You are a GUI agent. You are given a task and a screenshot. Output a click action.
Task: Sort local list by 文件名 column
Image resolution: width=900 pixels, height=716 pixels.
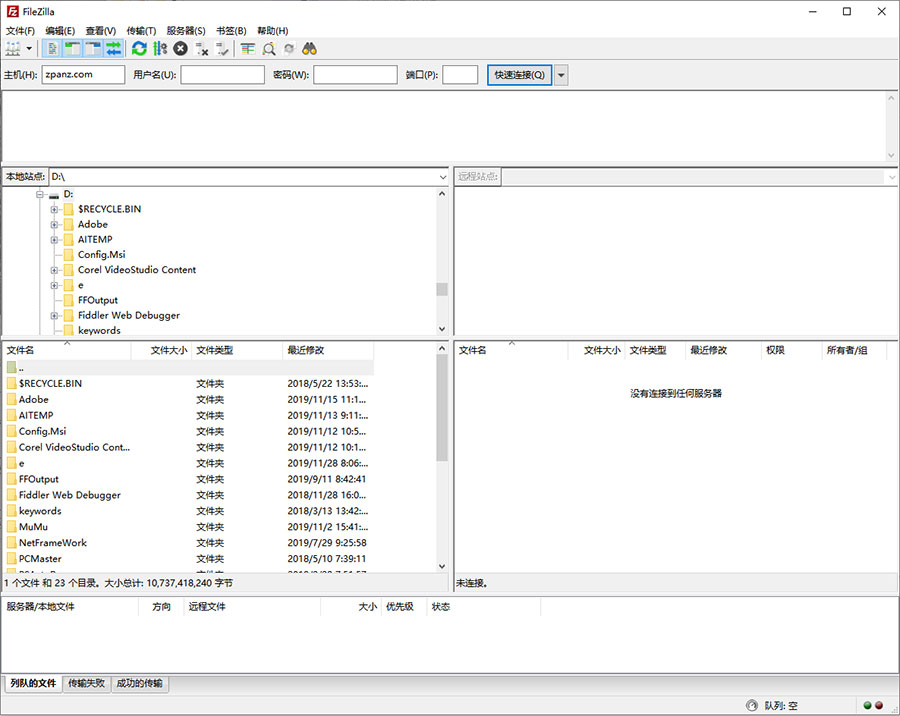coord(67,350)
